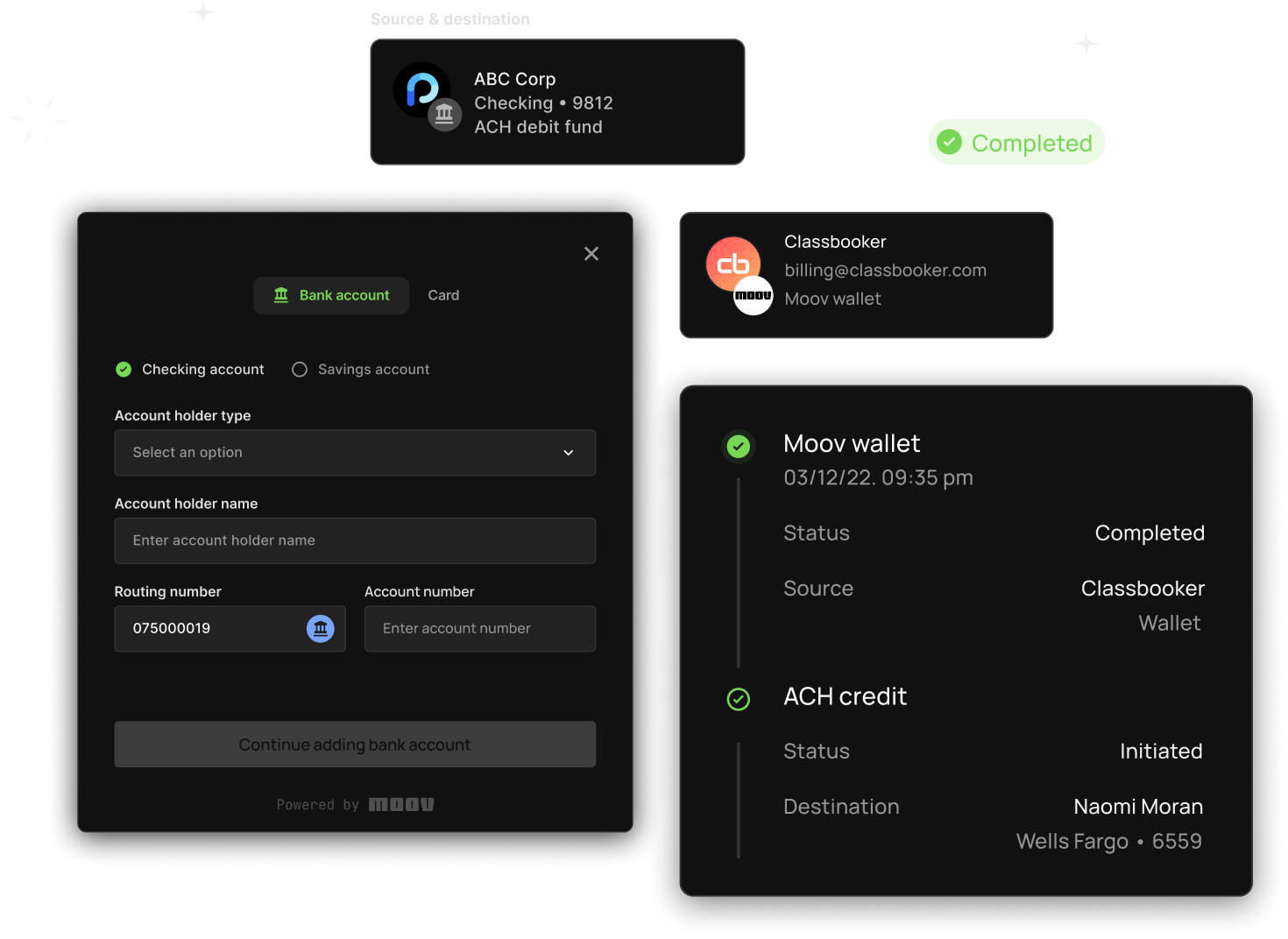Viewport: 1288px width, 939px height.
Task: Close the add bank account dialog
Action: pos(591,253)
